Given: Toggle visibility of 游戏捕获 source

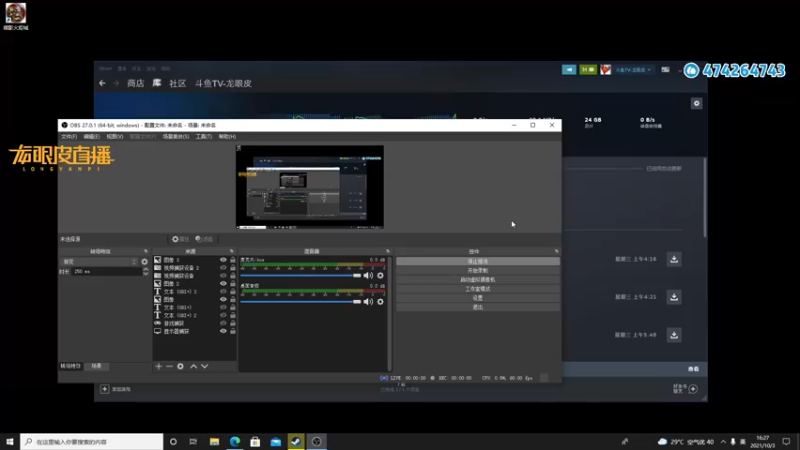Looking at the screenshot, I should click(223, 323).
